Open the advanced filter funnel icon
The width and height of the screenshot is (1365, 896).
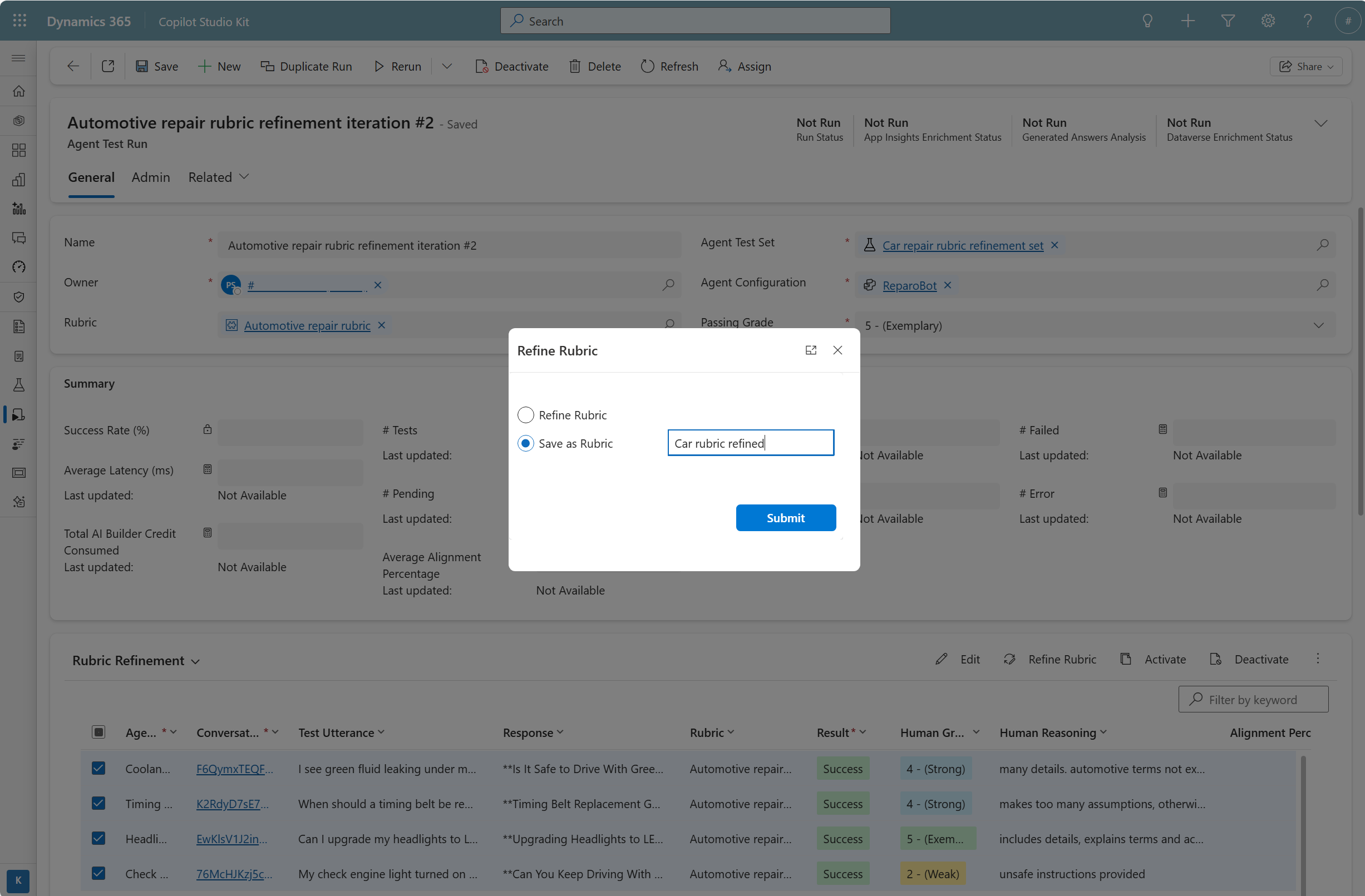tap(1228, 21)
